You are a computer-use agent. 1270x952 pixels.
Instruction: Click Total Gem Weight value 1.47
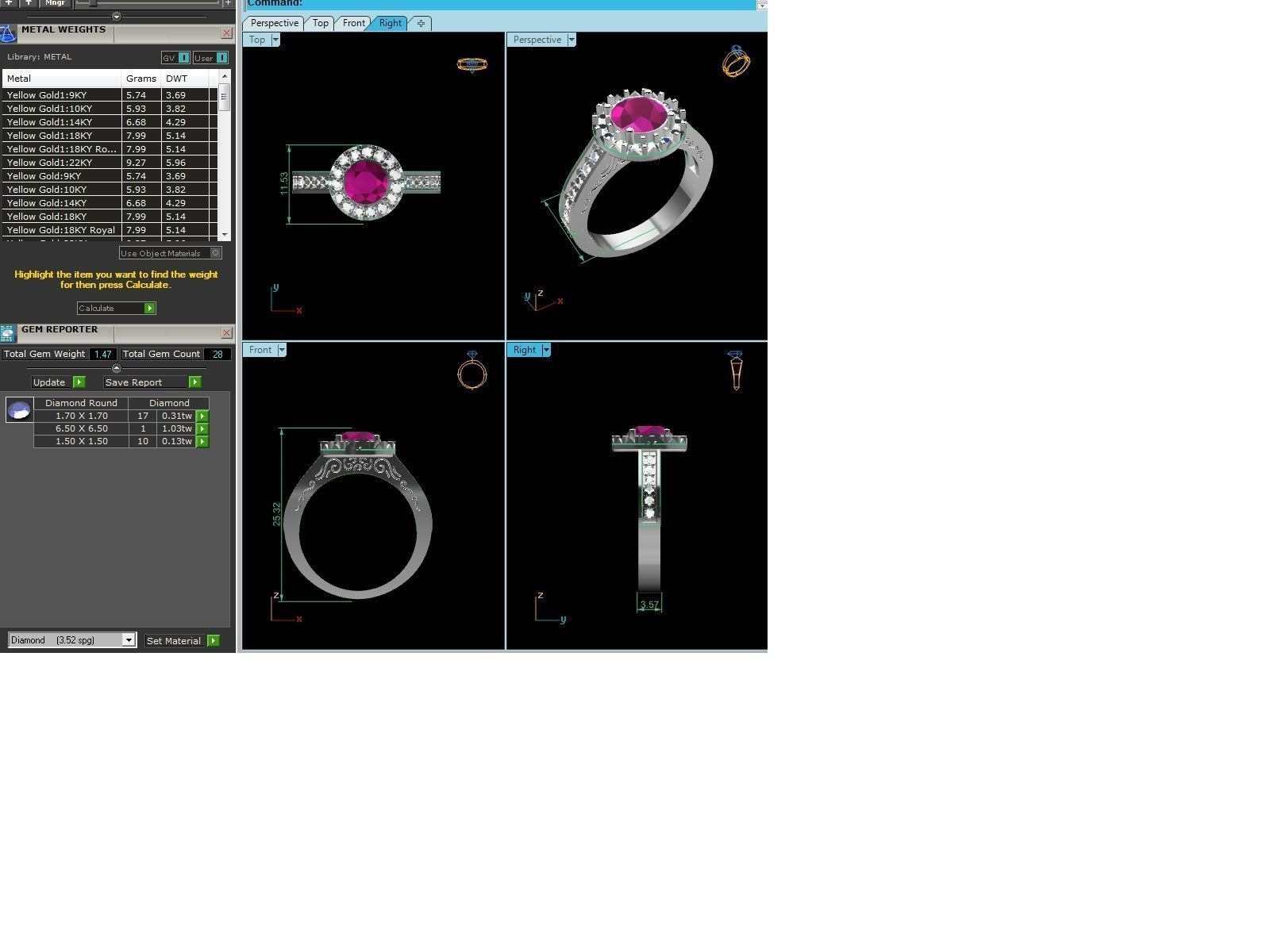103,355
